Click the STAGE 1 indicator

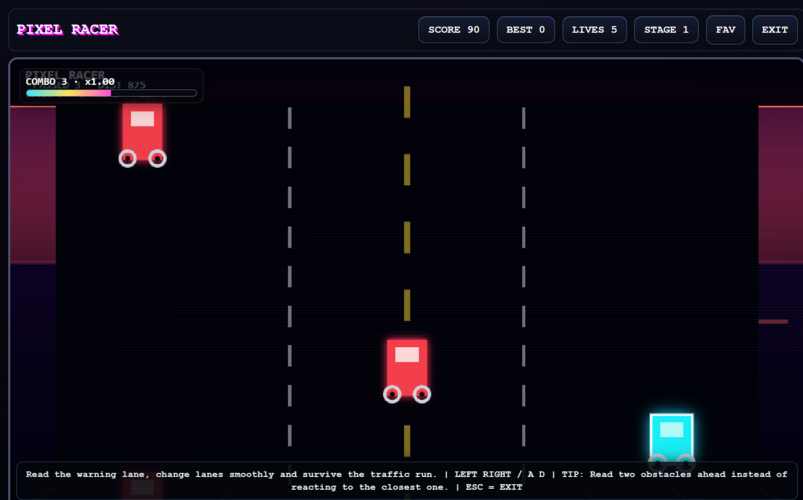666,30
